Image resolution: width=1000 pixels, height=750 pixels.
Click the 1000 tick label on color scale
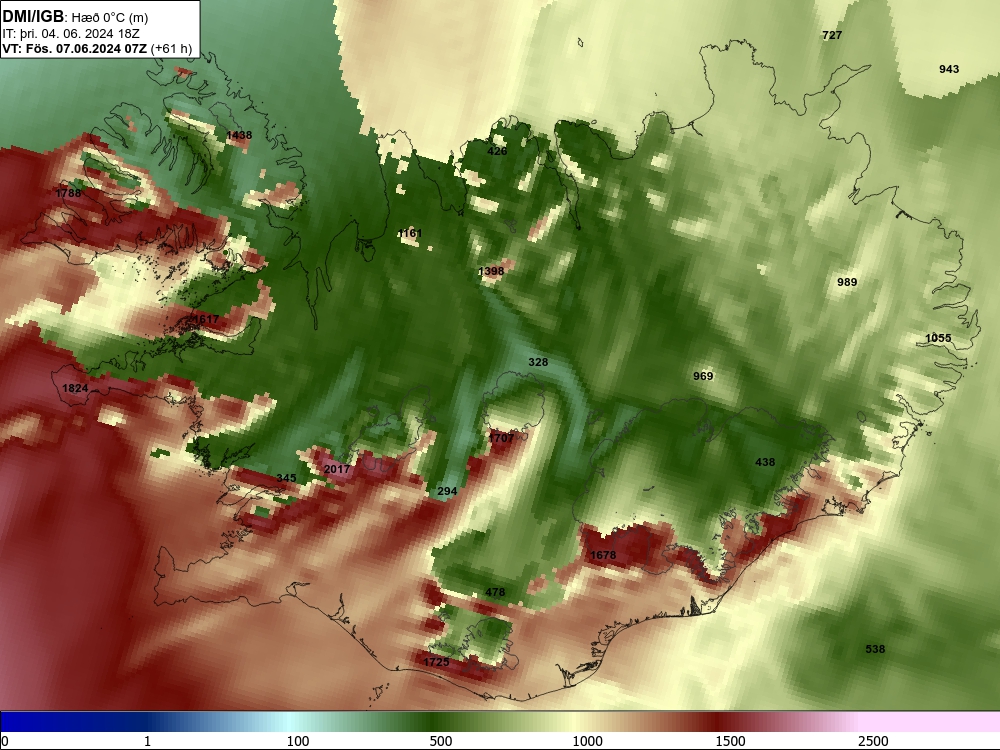click(x=587, y=741)
